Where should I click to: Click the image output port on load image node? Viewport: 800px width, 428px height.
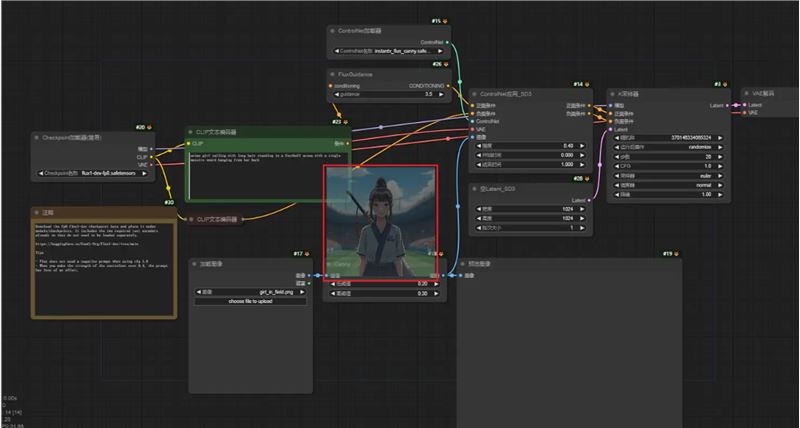pos(309,276)
